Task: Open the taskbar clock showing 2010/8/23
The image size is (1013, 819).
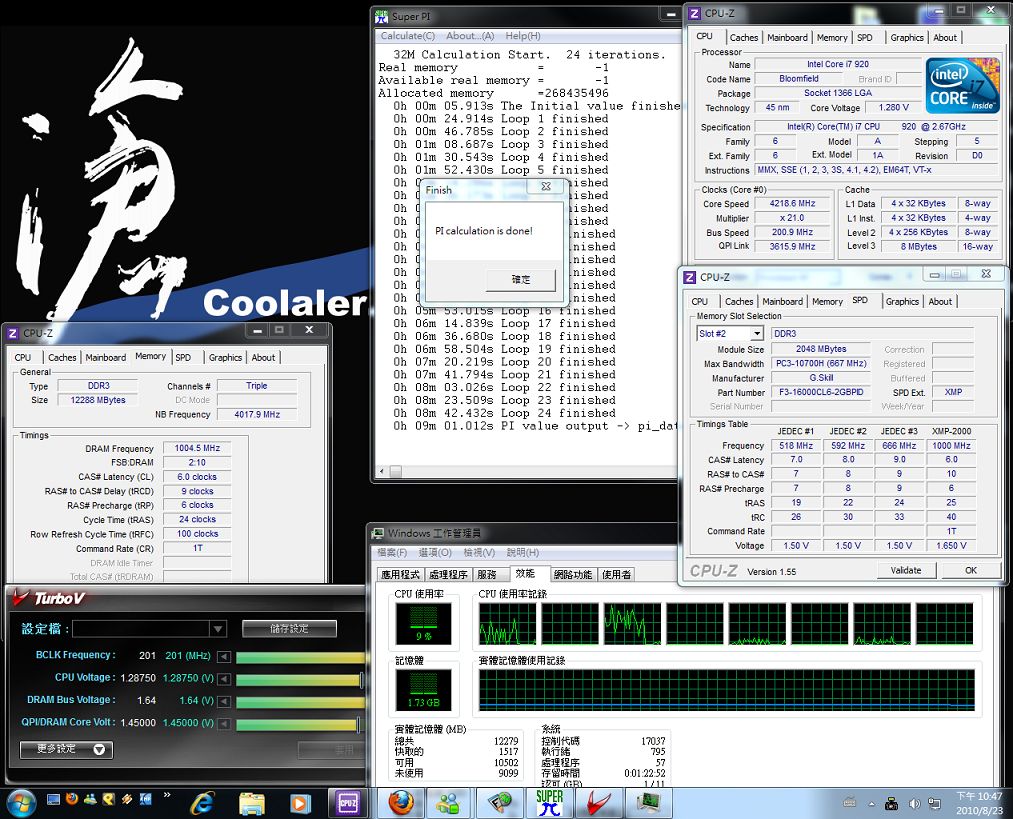Action: [979, 803]
